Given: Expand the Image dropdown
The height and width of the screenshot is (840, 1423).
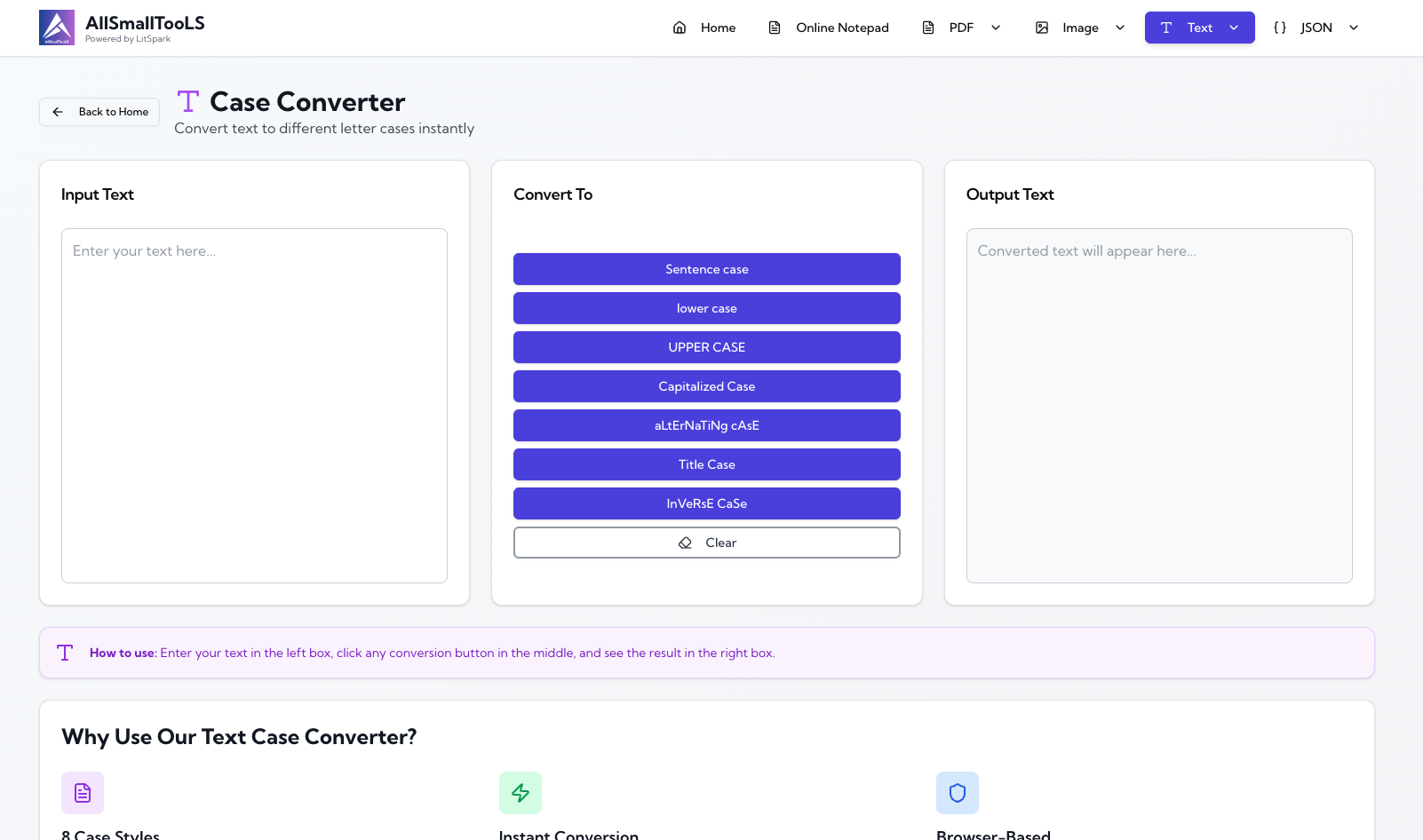Looking at the screenshot, I should pyautogui.click(x=1119, y=28).
